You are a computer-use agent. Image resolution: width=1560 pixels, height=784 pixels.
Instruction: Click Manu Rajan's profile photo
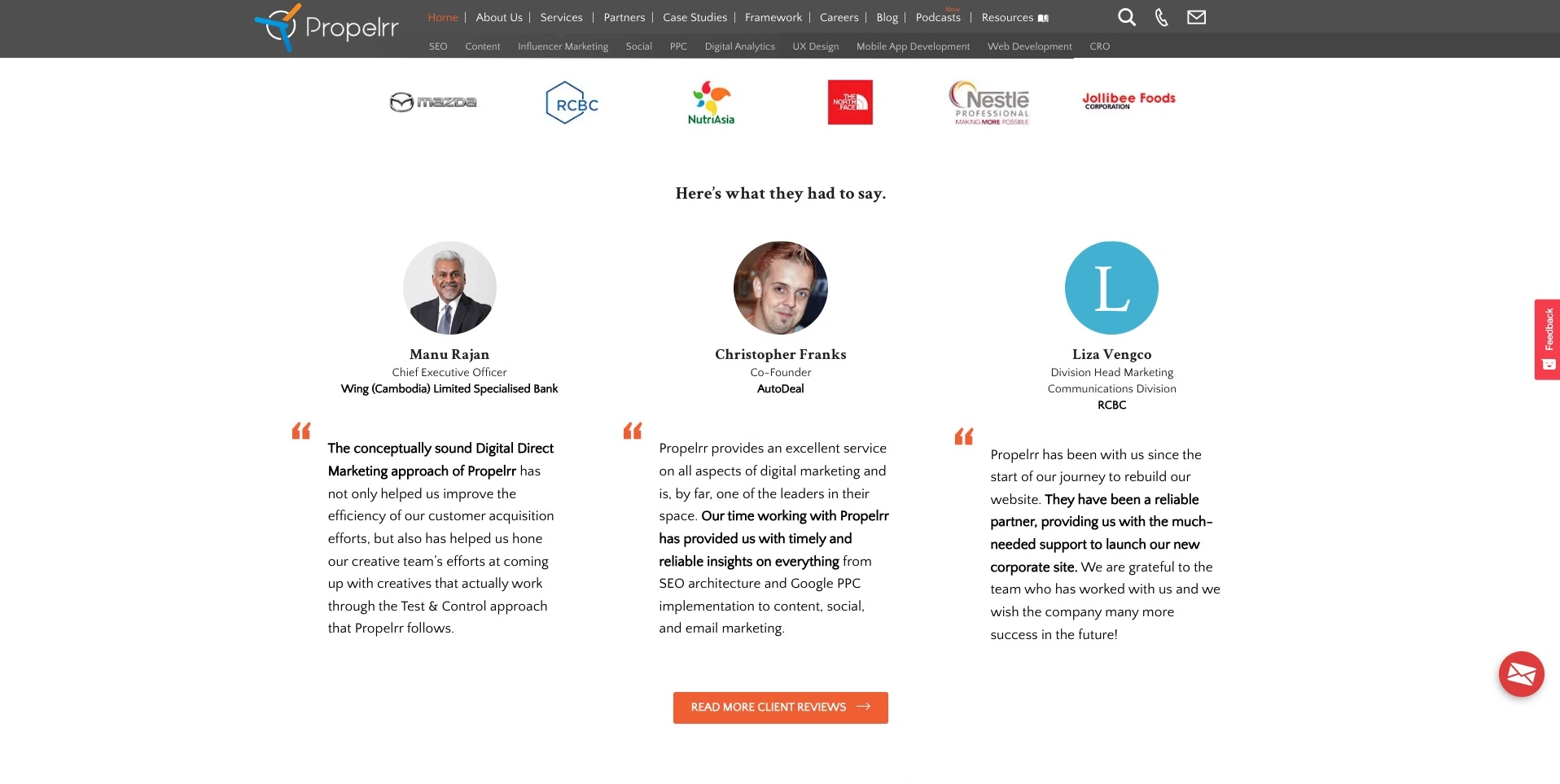pos(449,287)
